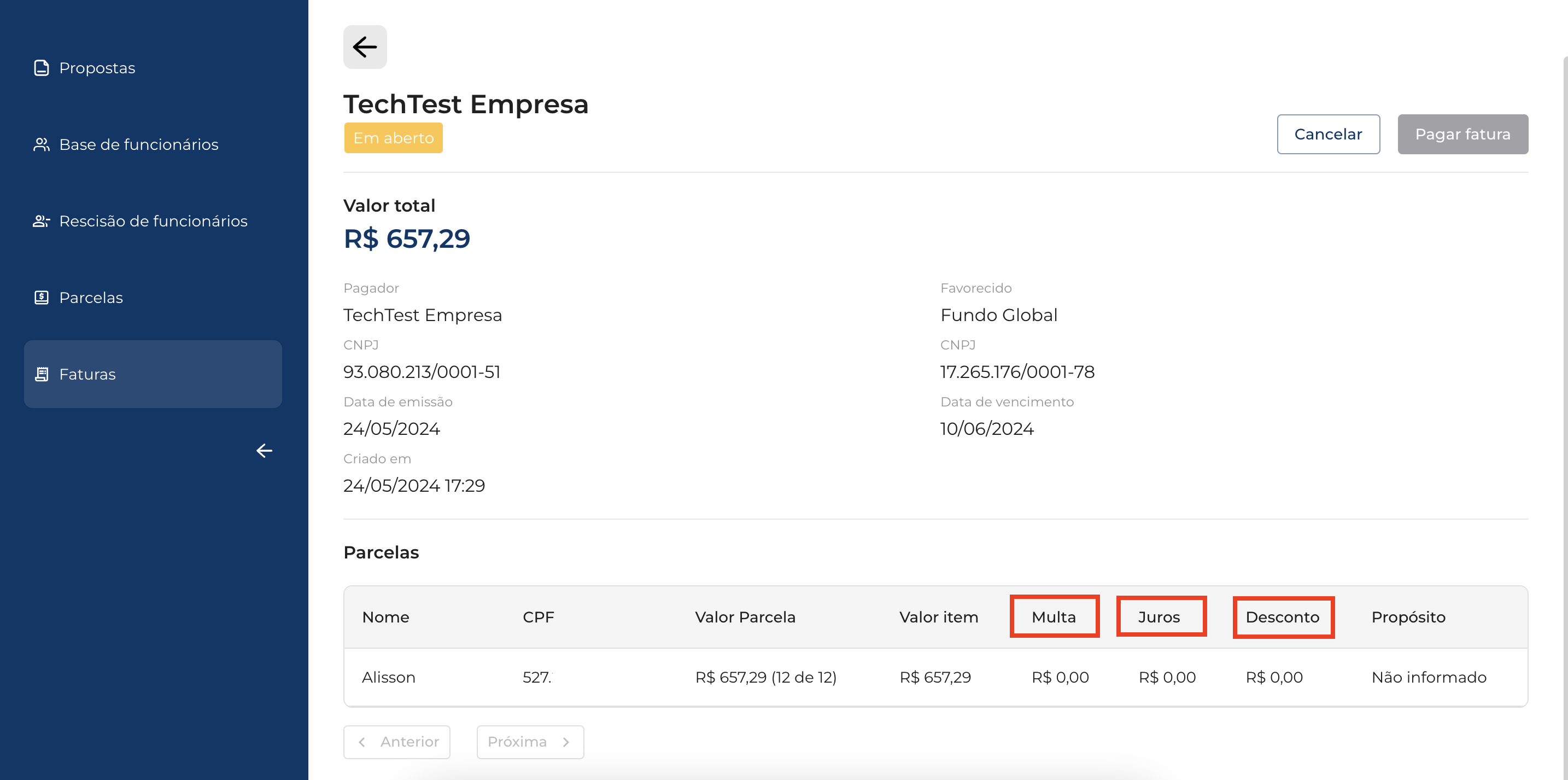
Task: Click the Pagar fatura button
Action: [x=1462, y=134]
